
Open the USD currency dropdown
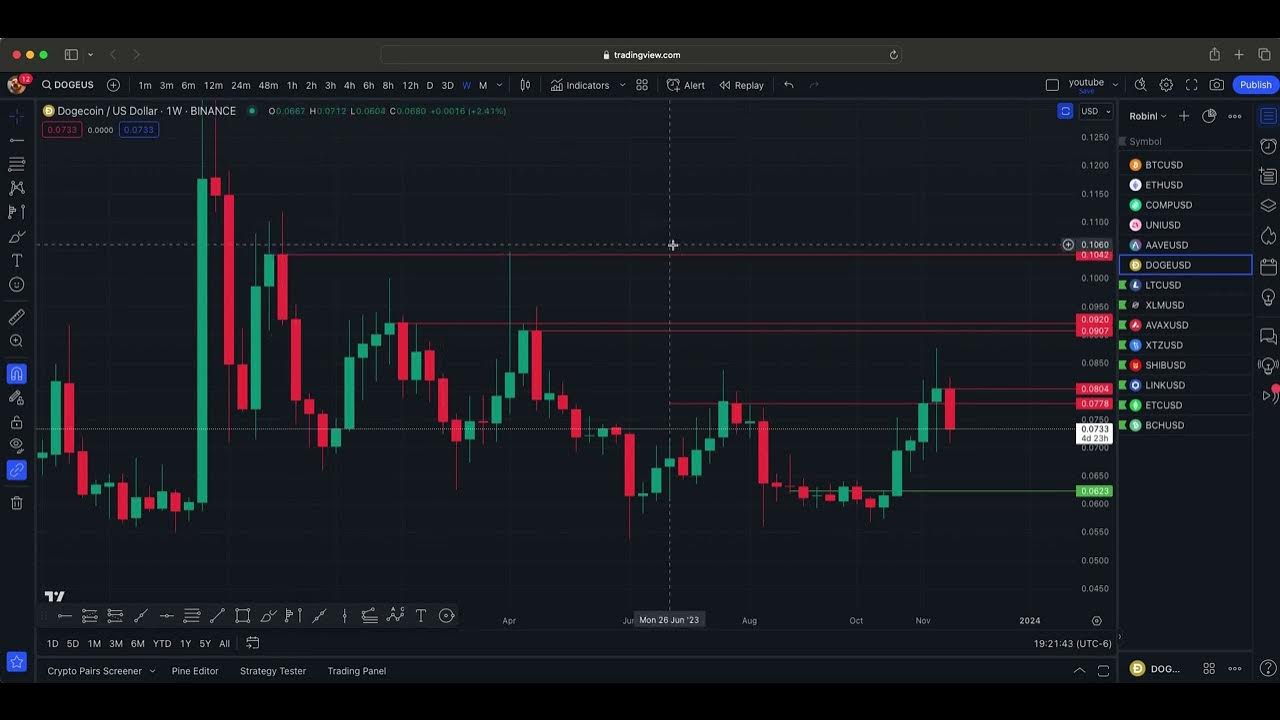[x=1095, y=111]
